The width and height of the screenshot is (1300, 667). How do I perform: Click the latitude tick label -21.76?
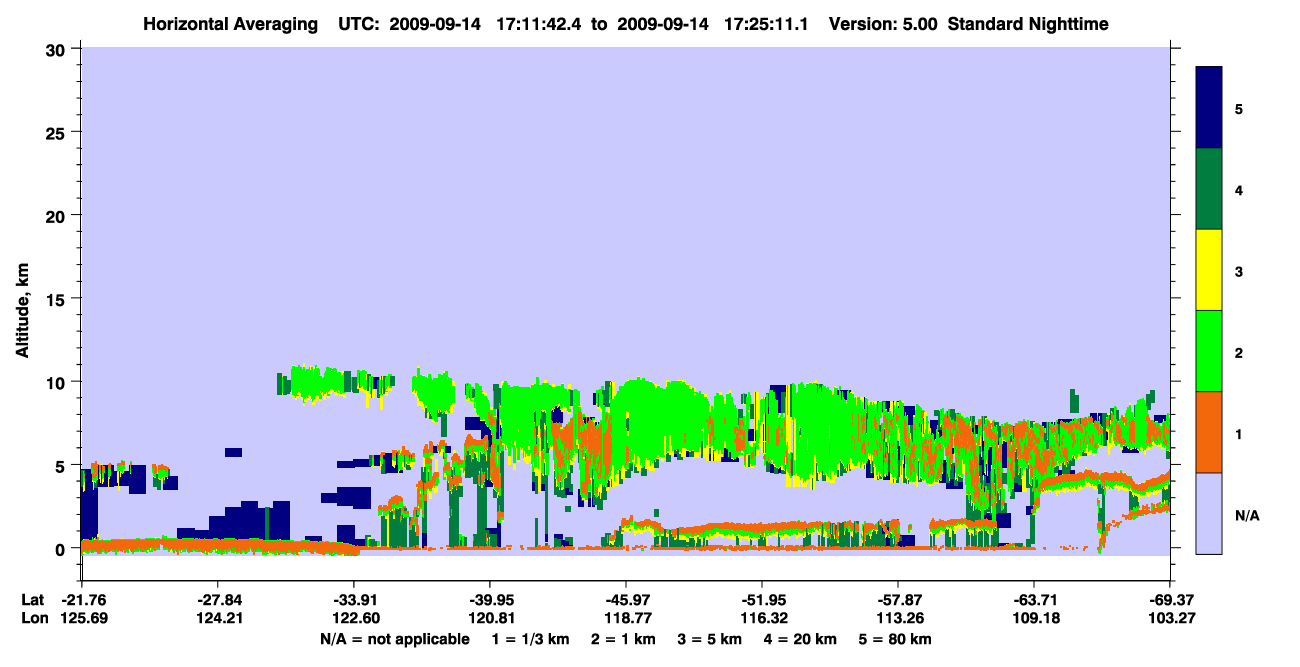[x=82, y=600]
